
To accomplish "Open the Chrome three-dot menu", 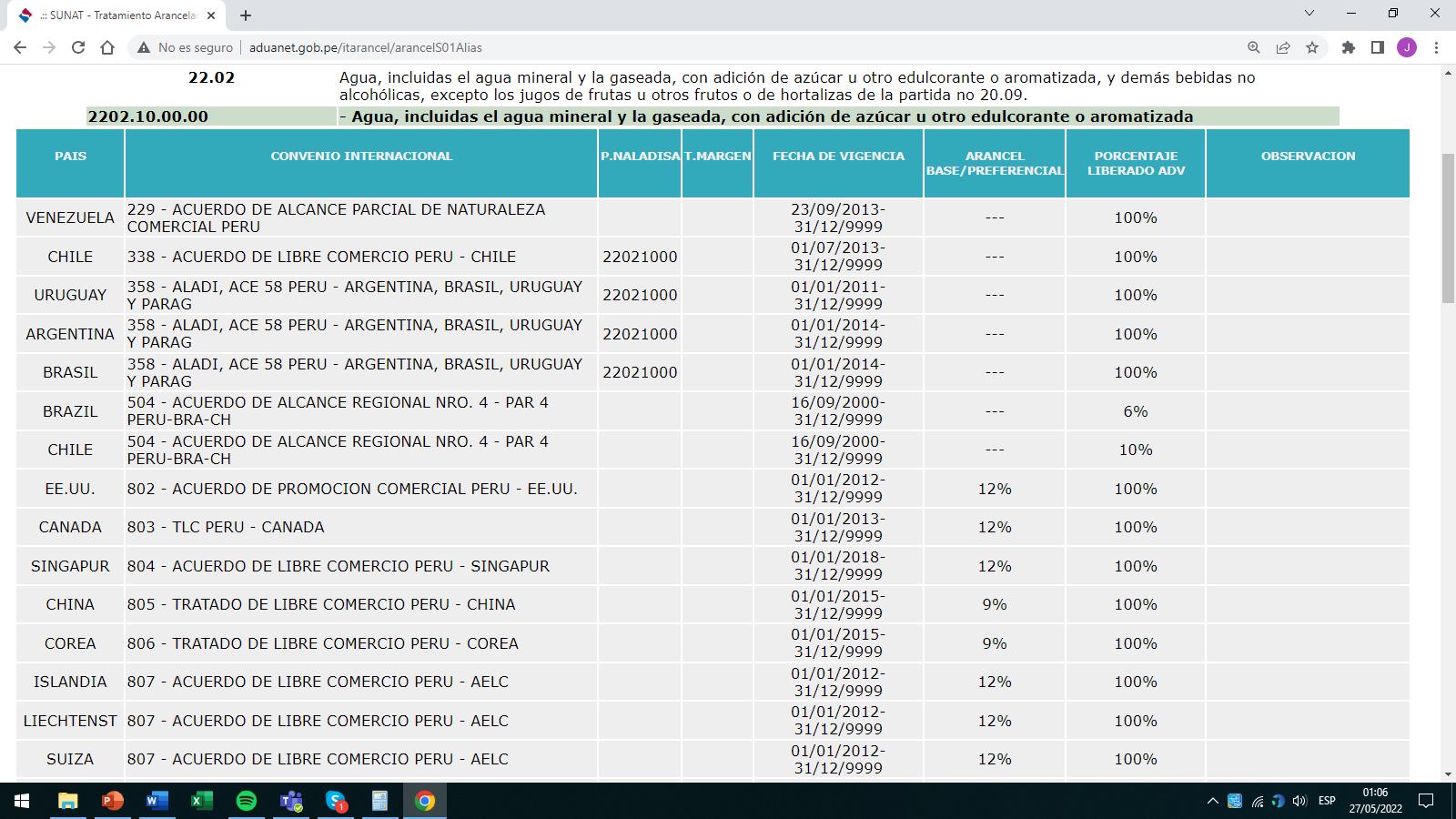I will click(x=1436, y=47).
